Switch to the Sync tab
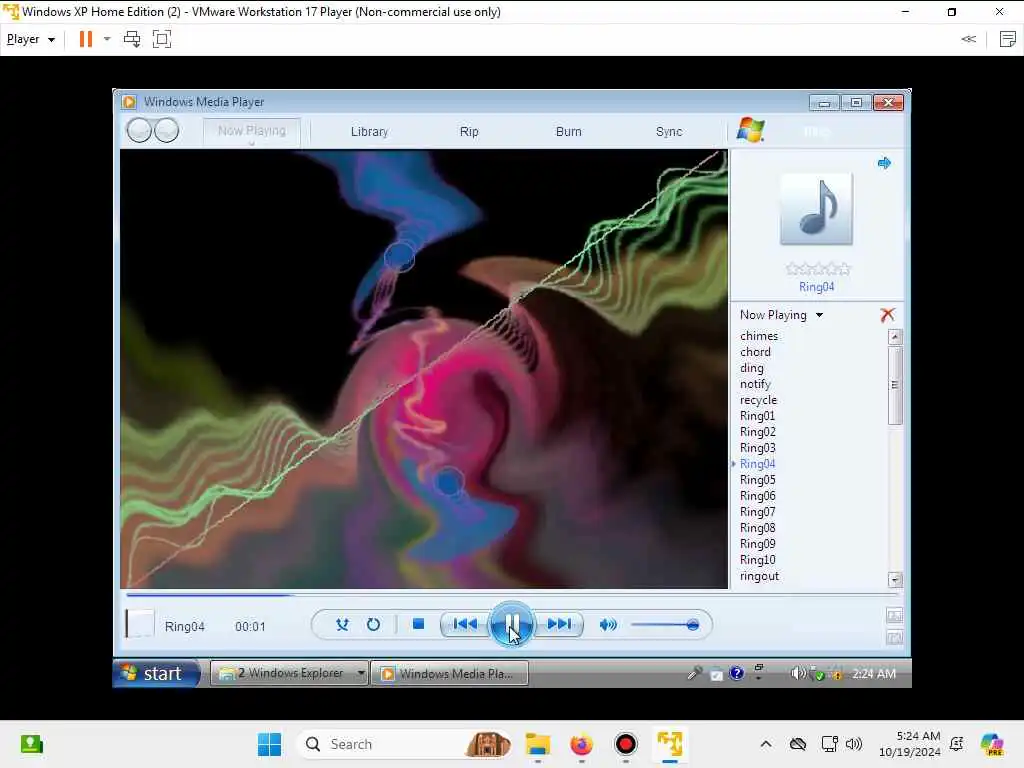Image resolution: width=1024 pixels, height=768 pixels. pyautogui.click(x=669, y=132)
